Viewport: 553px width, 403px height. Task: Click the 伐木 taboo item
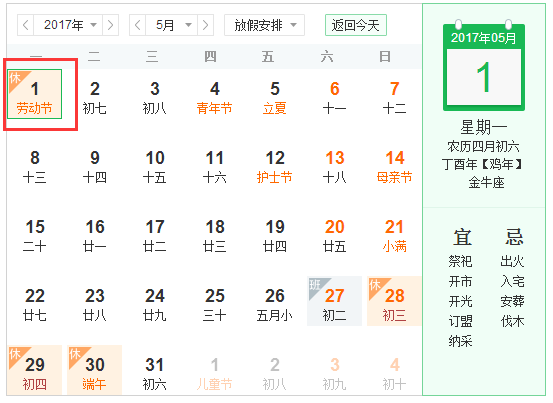click(512, 321)
